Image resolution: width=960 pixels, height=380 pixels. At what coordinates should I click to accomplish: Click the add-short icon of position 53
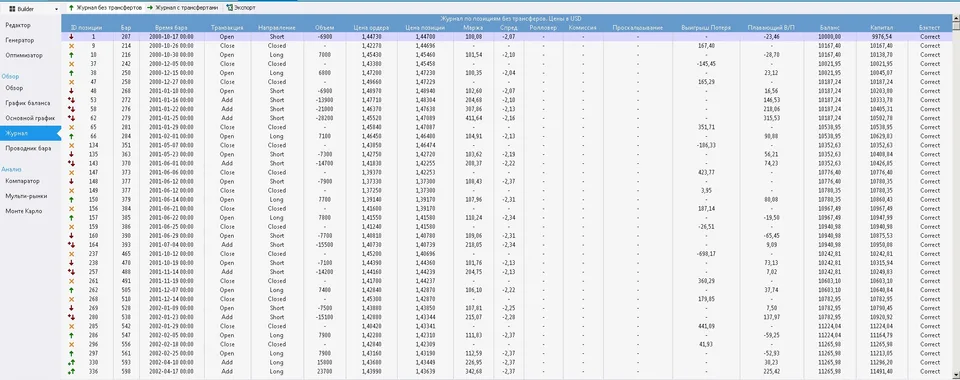pos(72,100)
